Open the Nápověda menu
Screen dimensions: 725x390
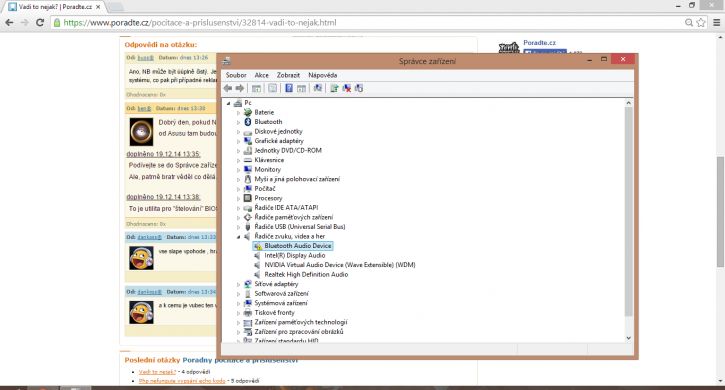pos(322,75)
